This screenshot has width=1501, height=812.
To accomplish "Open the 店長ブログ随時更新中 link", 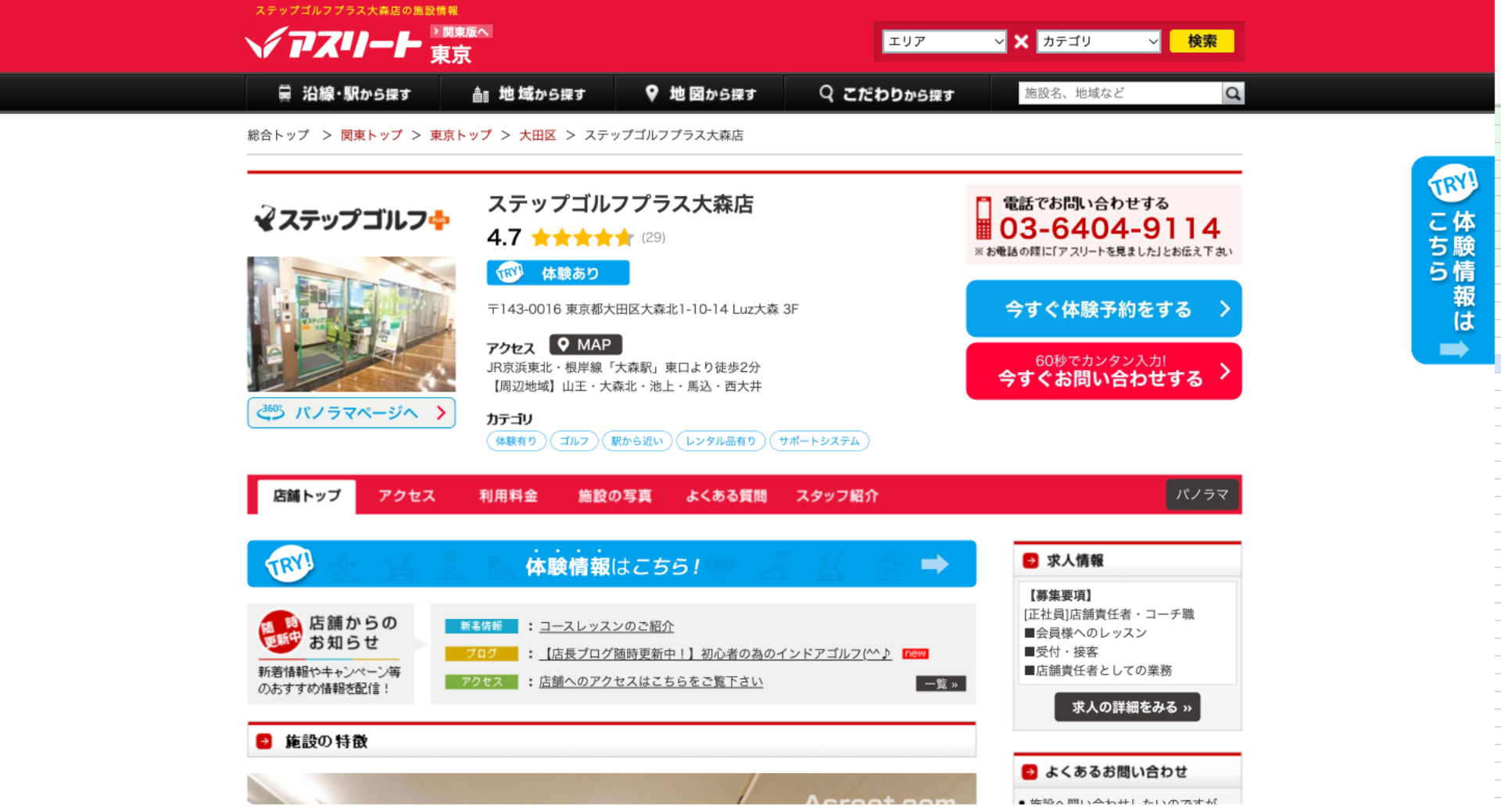I will [x=715, y=653].
